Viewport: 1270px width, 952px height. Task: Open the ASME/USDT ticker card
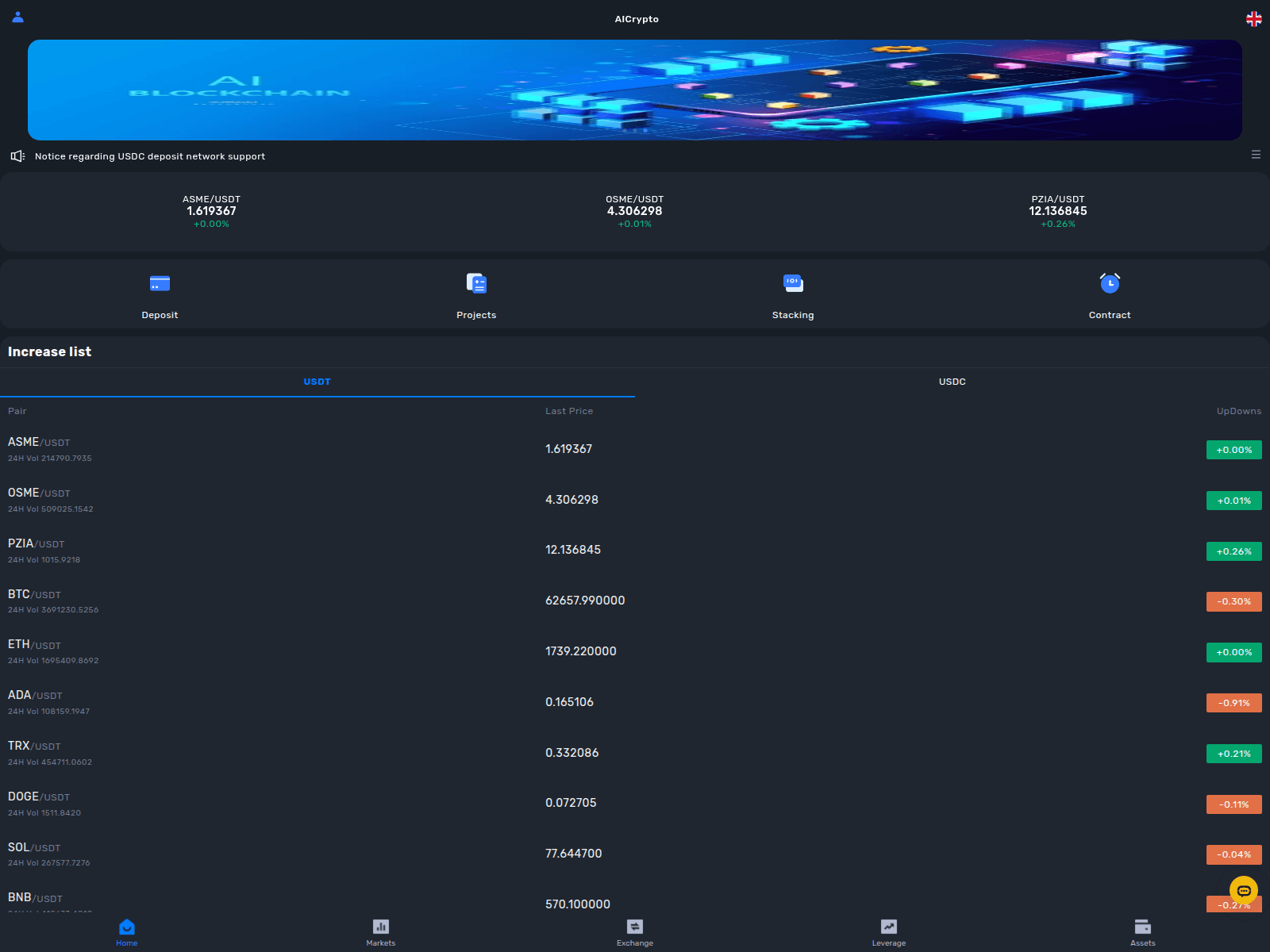point(212,211)
